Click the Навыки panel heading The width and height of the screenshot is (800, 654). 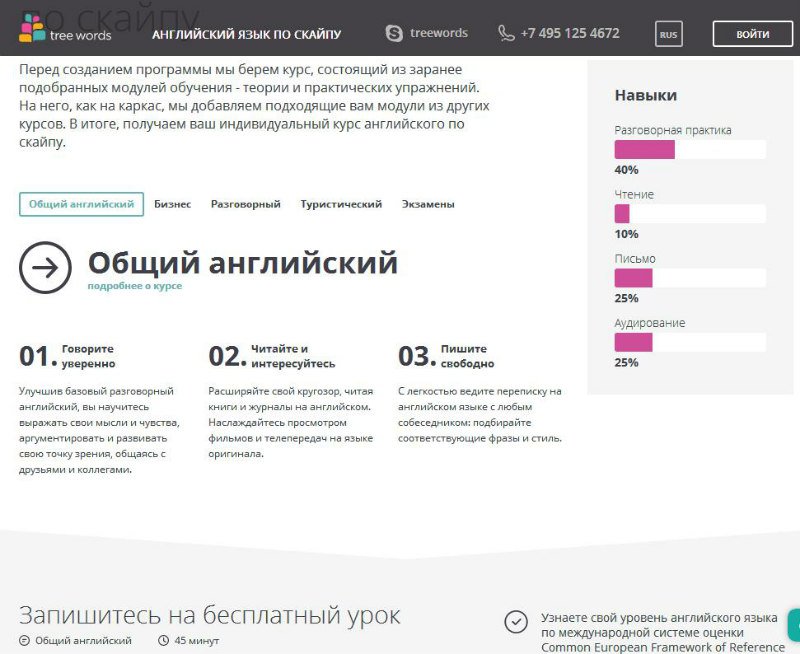click(646, 95)
